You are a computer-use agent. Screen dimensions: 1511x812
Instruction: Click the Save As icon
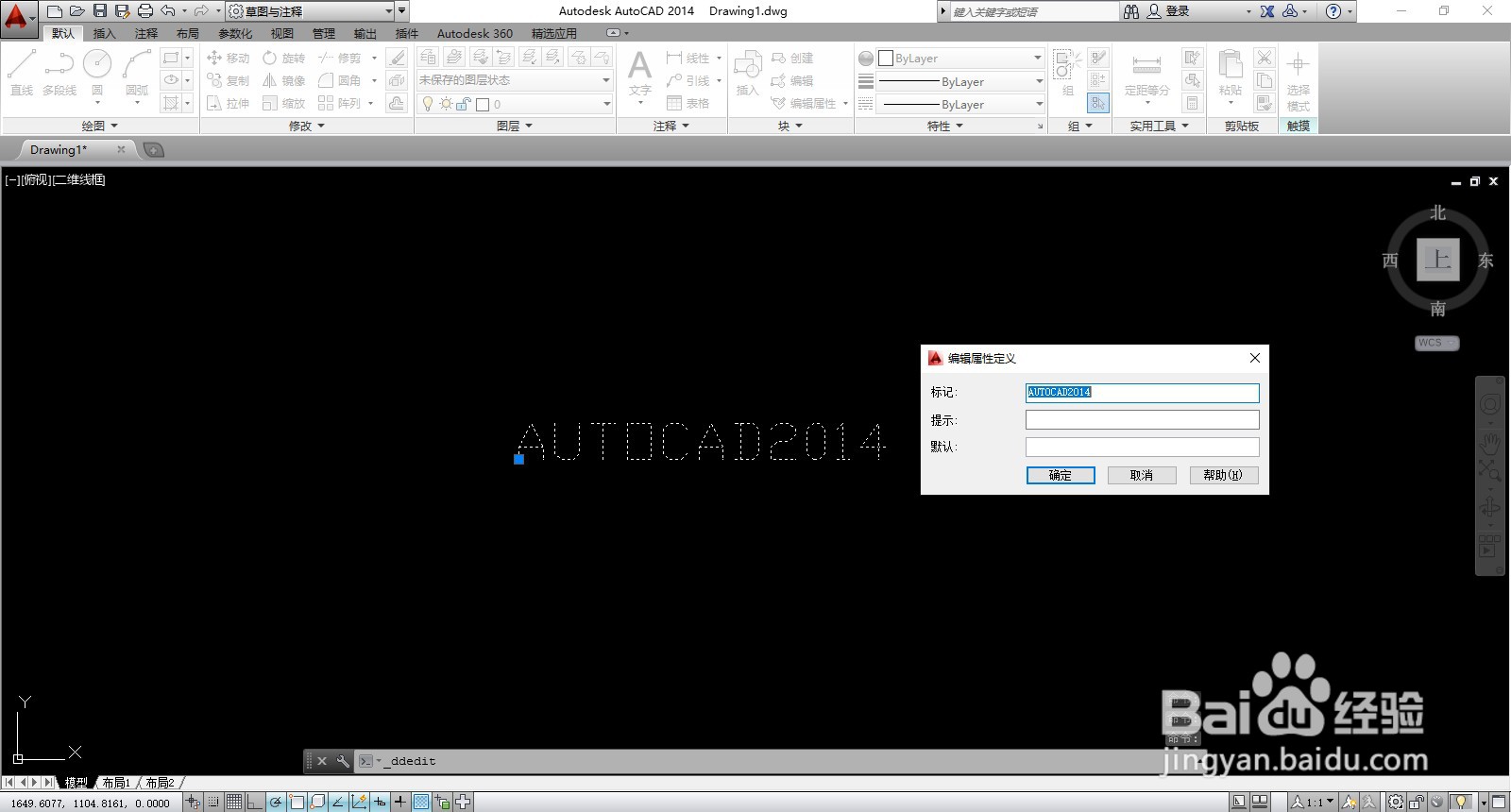(x=122, y=11)
